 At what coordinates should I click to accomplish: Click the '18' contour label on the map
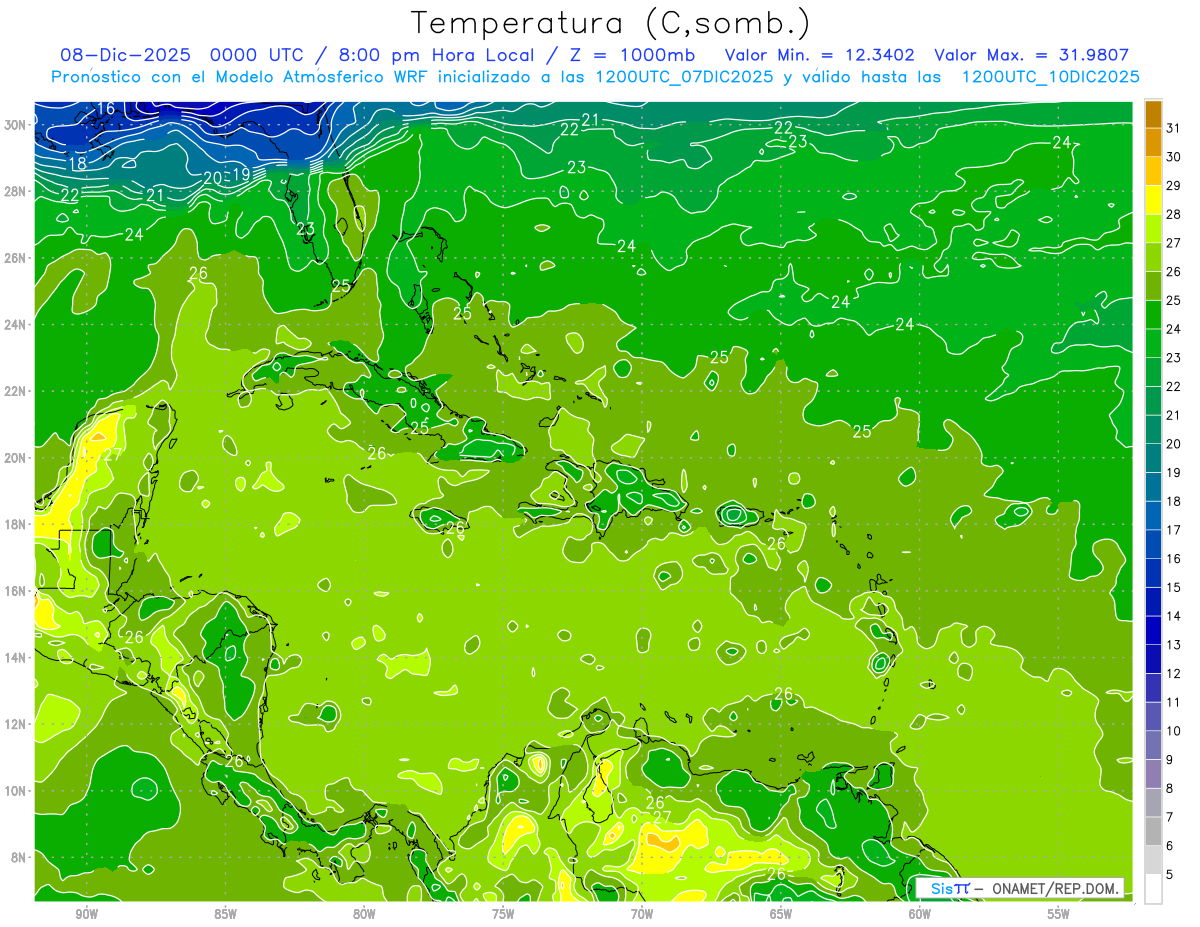click(77, 164)
